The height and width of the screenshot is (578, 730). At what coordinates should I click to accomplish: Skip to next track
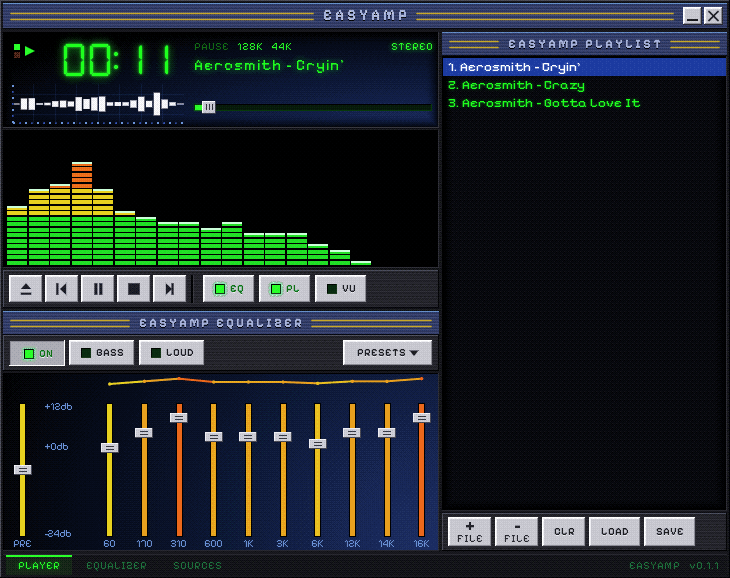point(170,289)
